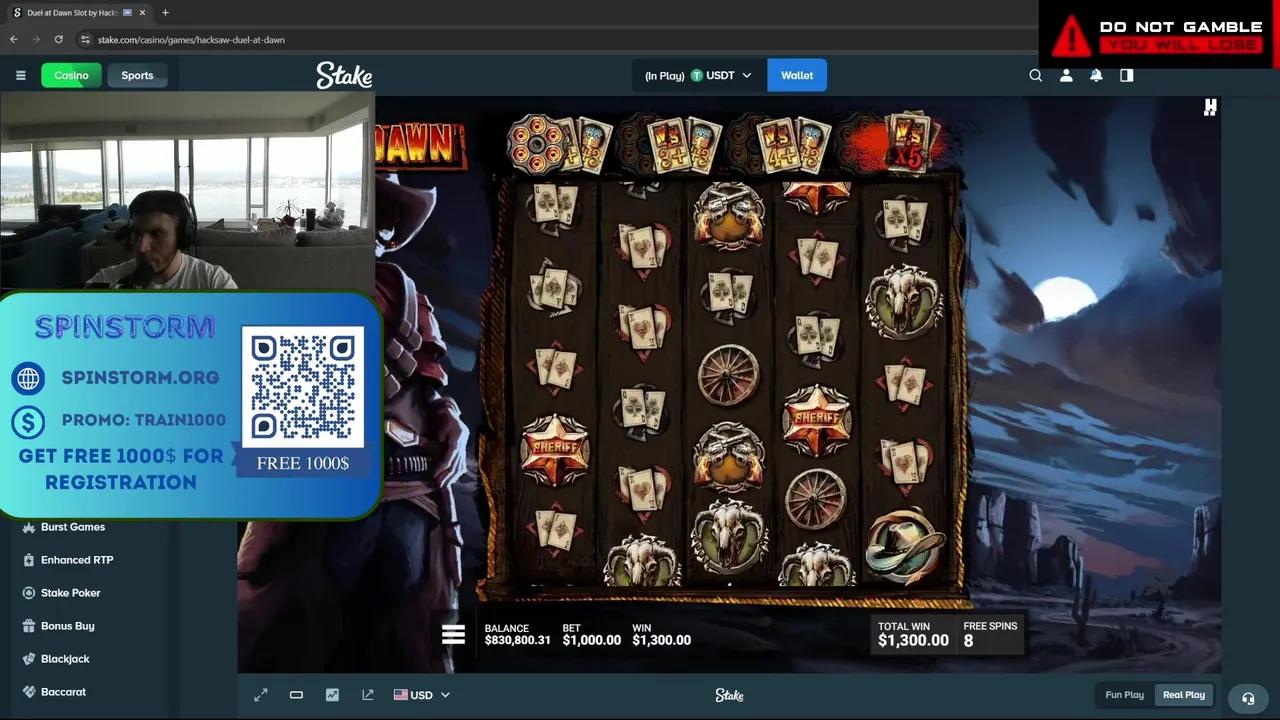Close the Duel at Dawn browser tab

tap(142, 13)
